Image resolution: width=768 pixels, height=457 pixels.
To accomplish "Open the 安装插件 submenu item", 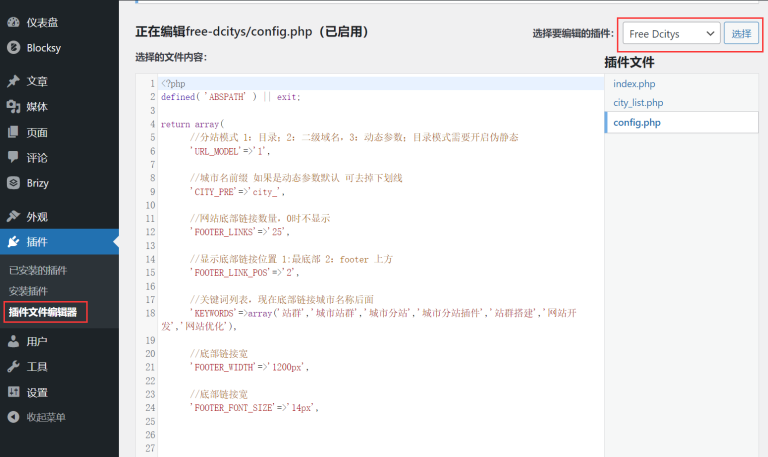I will pyautogui.click(x=29, y=291).
